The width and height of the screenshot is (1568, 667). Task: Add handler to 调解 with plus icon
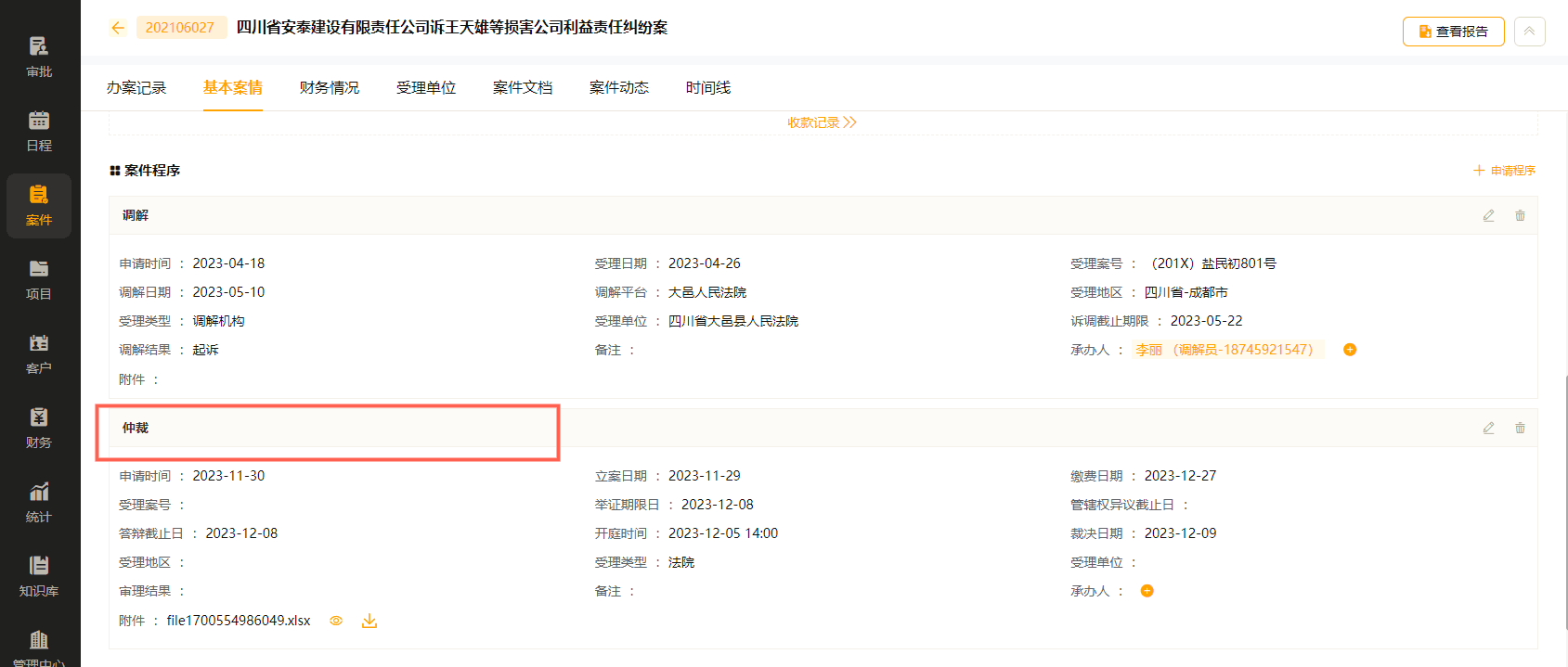(x=1350, y=350)
